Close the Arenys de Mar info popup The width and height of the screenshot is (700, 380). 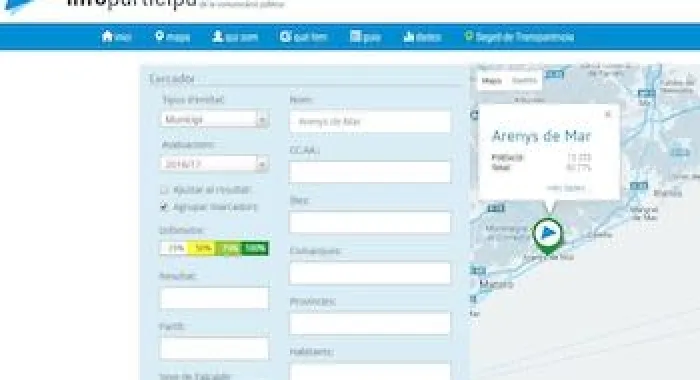click(608, 114)
